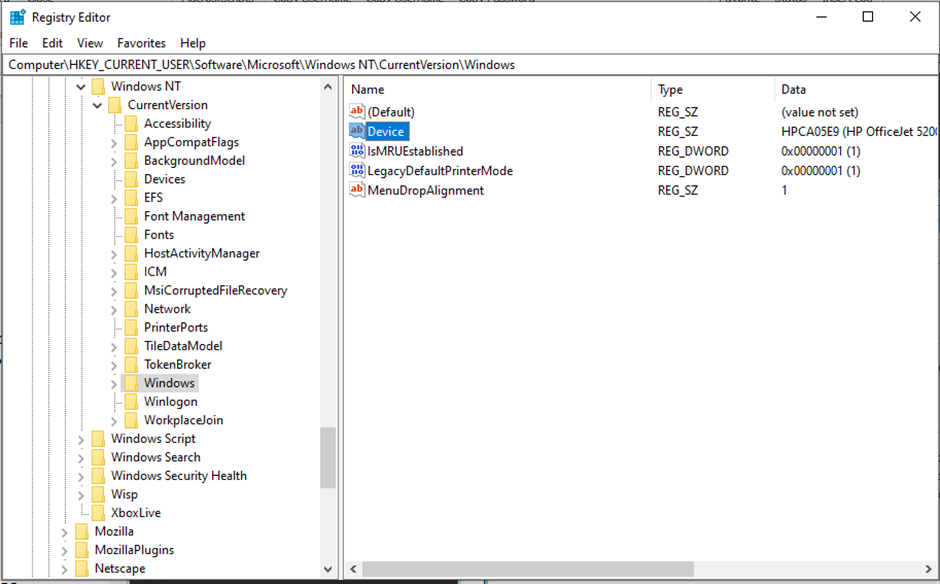This screenshot has width=940, height=584.
Task: Click the Registry Editor title bar icon
Action: pyautogui.click(x=17, y=17)
